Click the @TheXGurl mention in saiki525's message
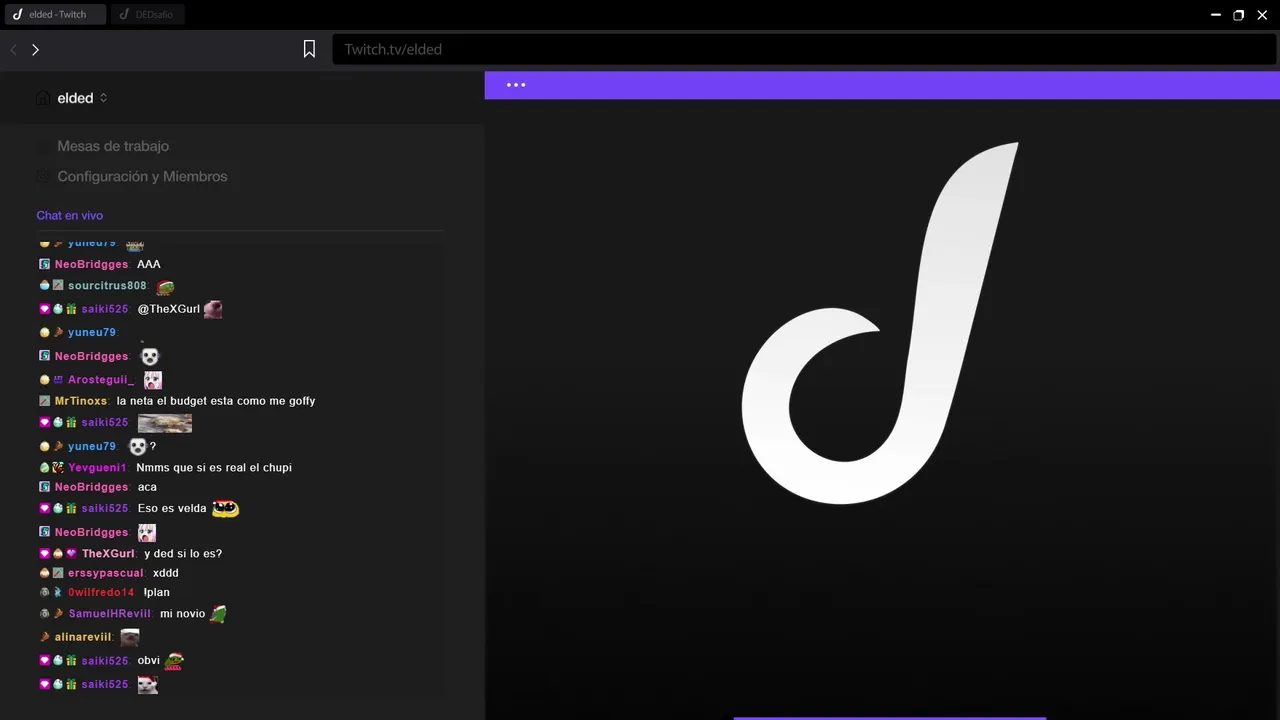The height and width of the screenshot is (720, 1280). 169,309
